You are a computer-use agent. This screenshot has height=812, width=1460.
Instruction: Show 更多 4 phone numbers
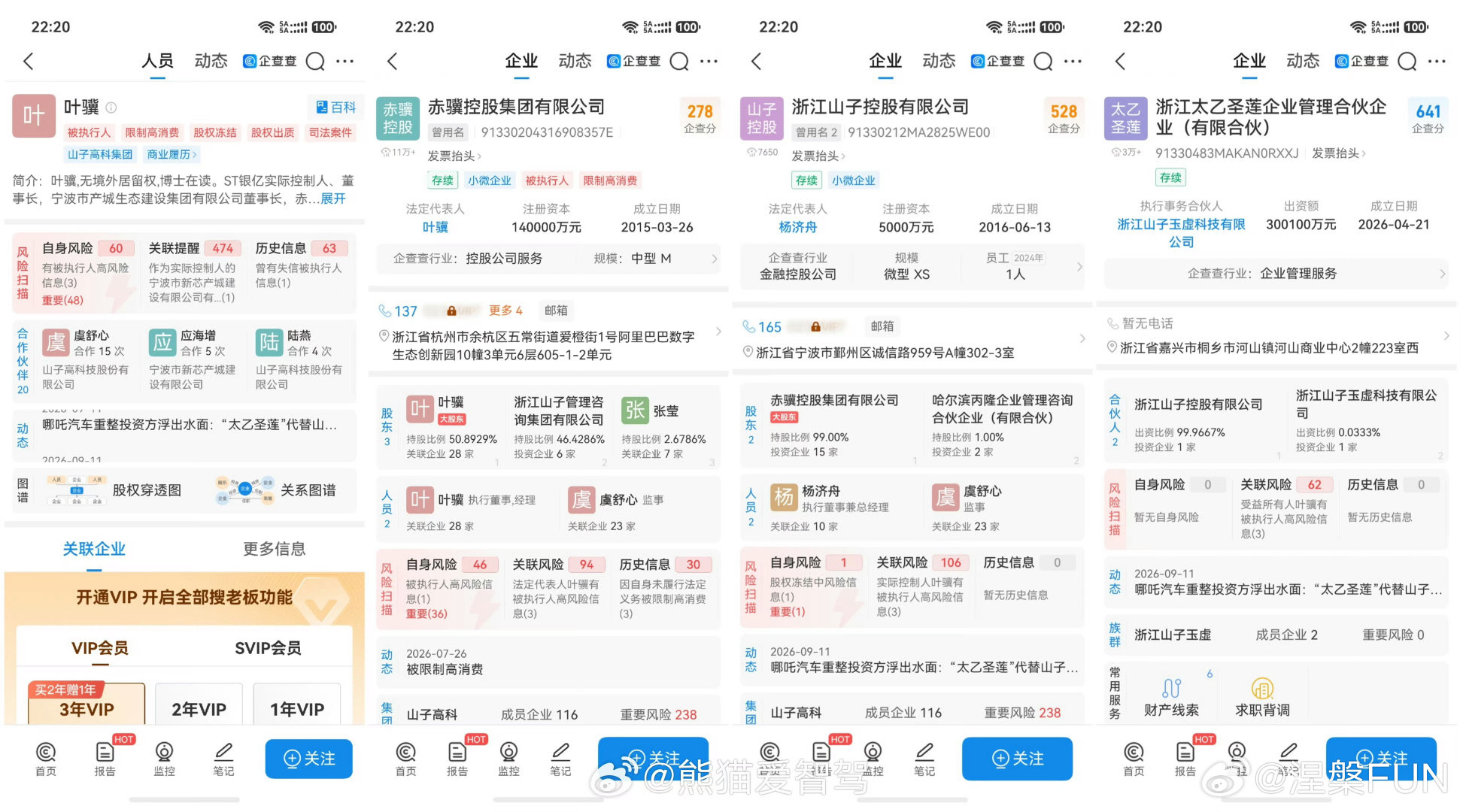pos(505,311)
